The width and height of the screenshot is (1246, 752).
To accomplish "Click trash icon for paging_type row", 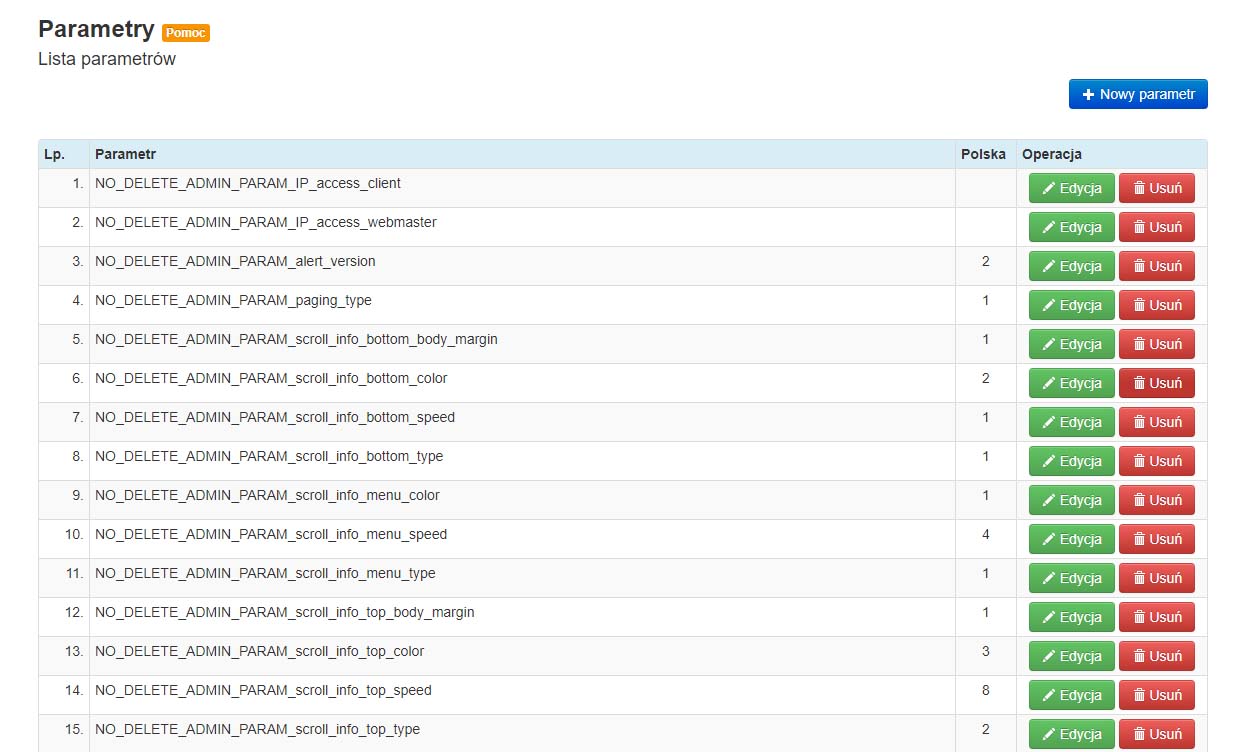I will [1139, 306].
